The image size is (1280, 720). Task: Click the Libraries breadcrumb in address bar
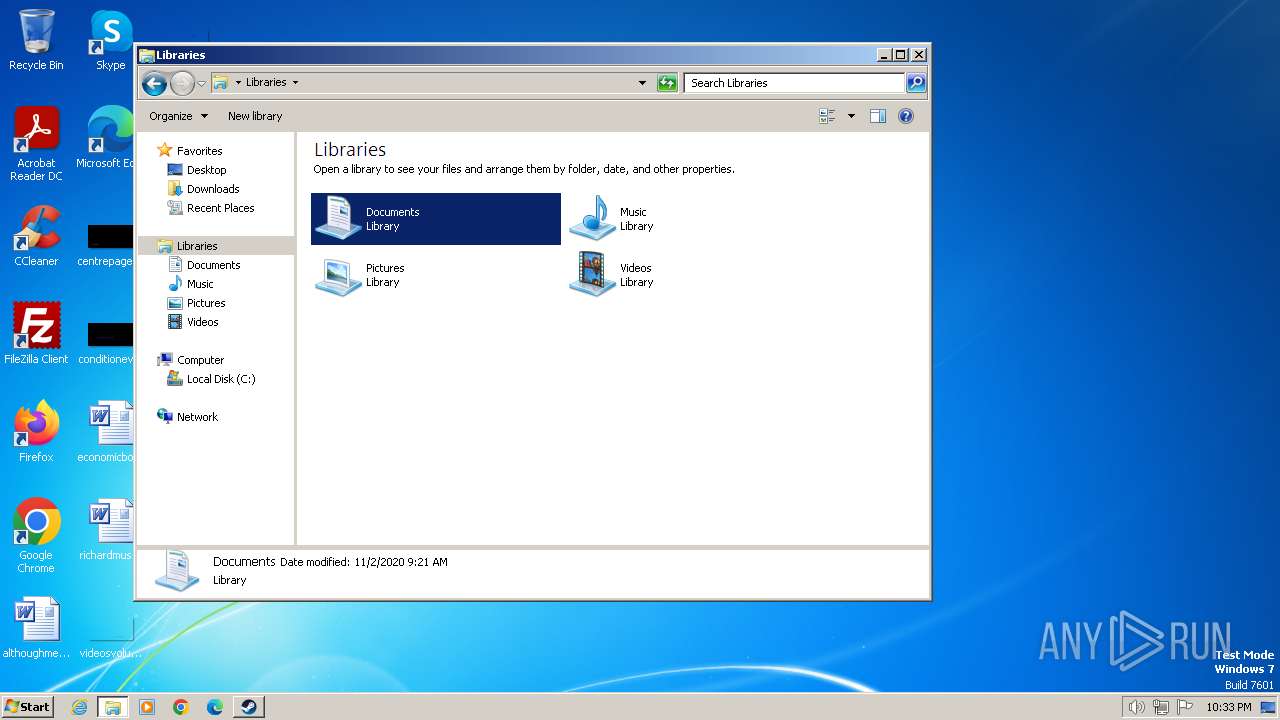(266, 82)
